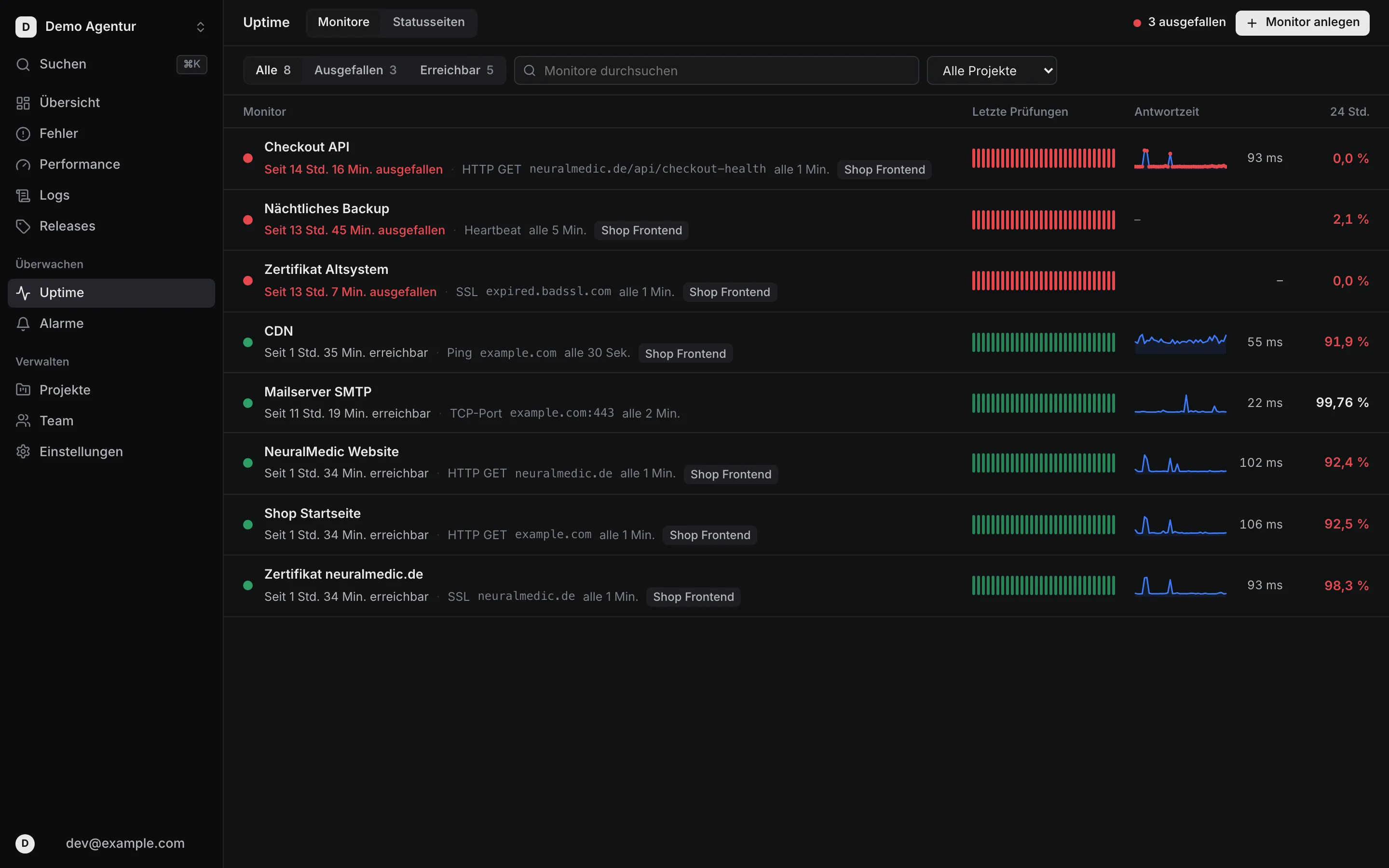Click green status dot of CDN monitor
1389x868 pixels.
(x=248, y=342)
